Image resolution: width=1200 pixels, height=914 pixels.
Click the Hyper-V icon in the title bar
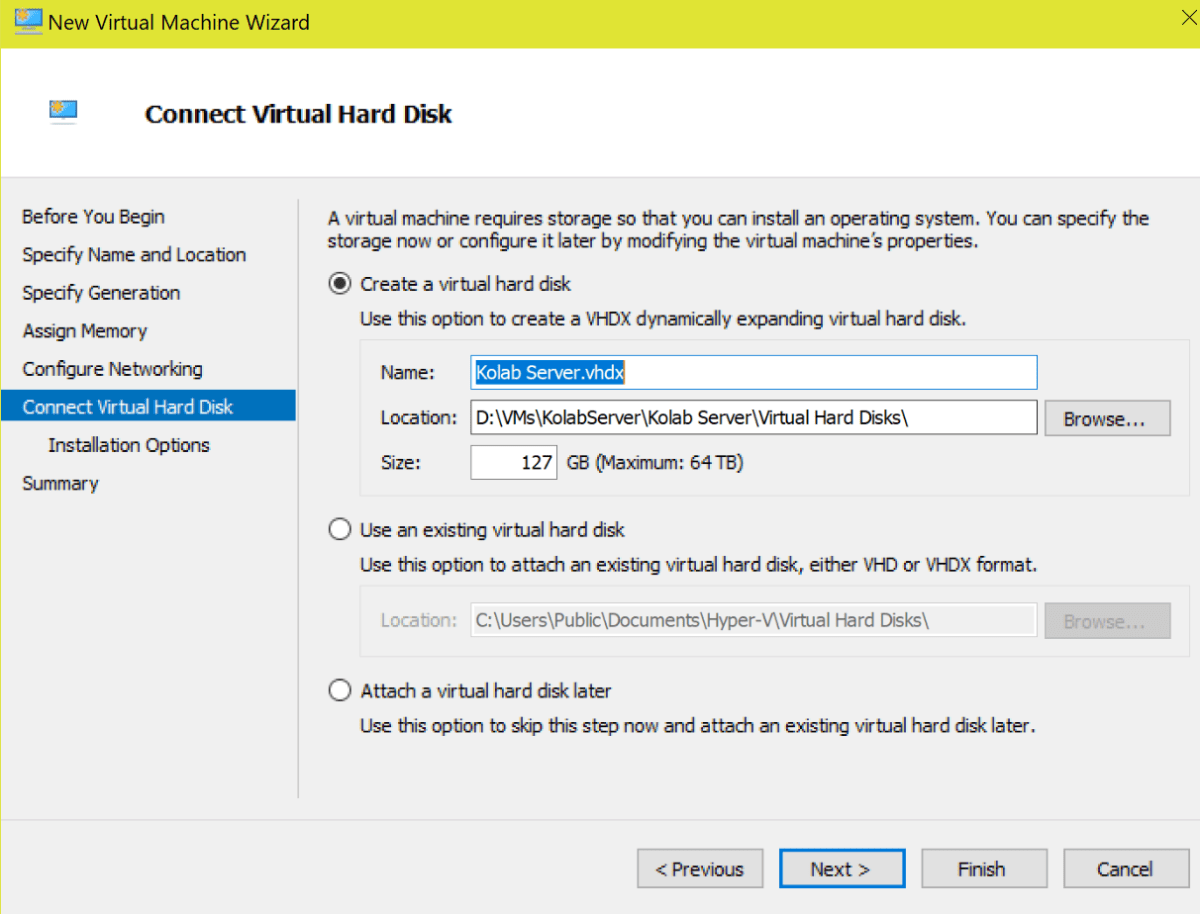click(27, 20)
